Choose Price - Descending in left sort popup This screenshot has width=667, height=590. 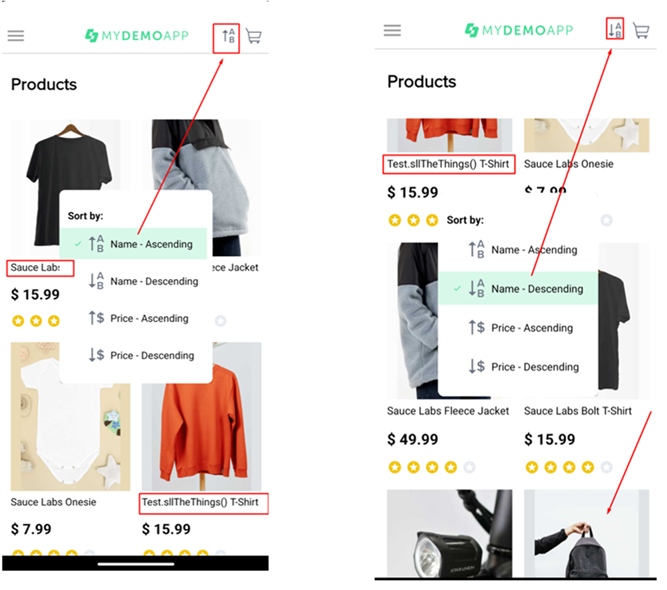coord(141,355)
